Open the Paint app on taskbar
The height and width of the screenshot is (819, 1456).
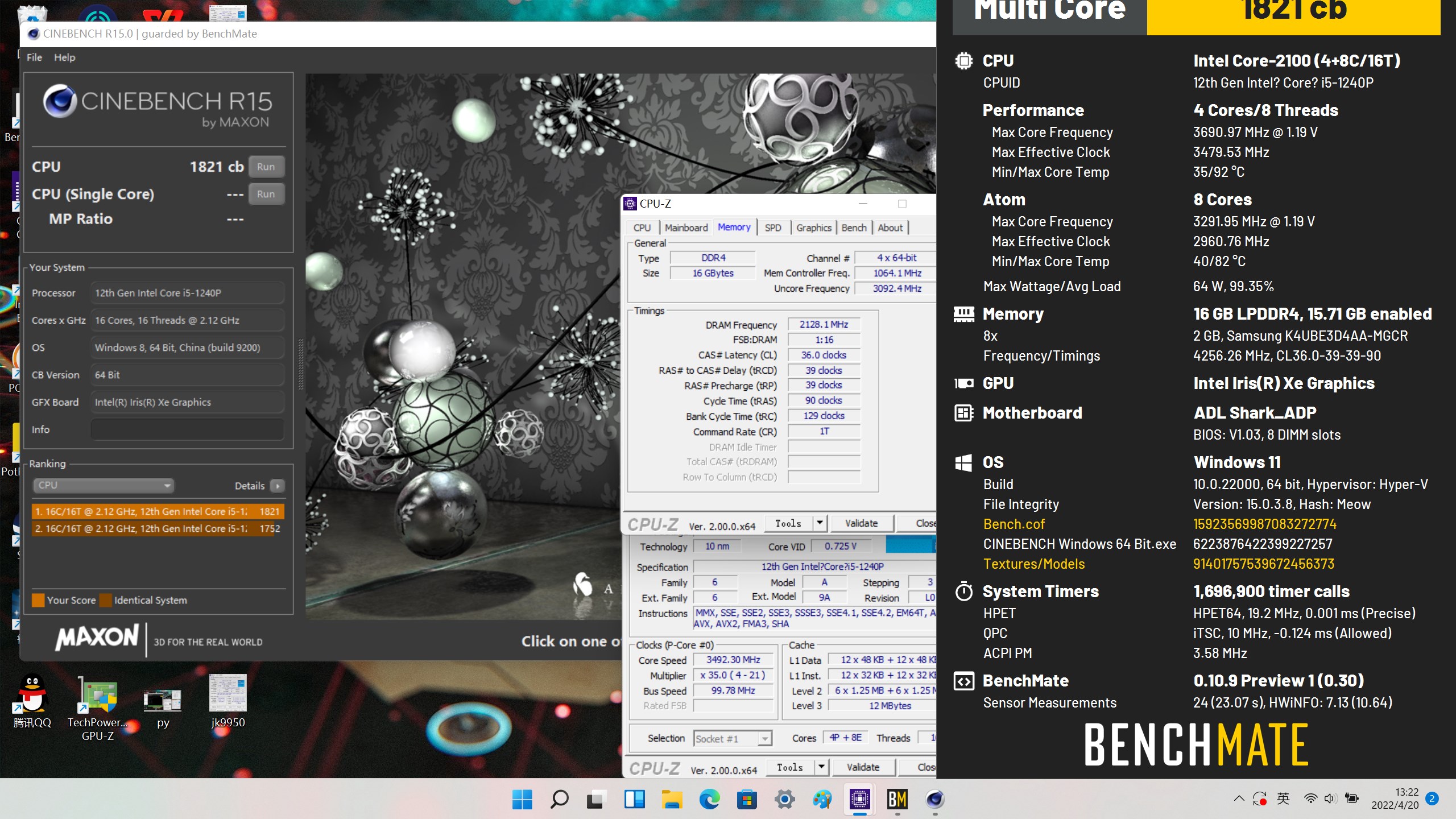pyautogui.click(x=822, y=800)
